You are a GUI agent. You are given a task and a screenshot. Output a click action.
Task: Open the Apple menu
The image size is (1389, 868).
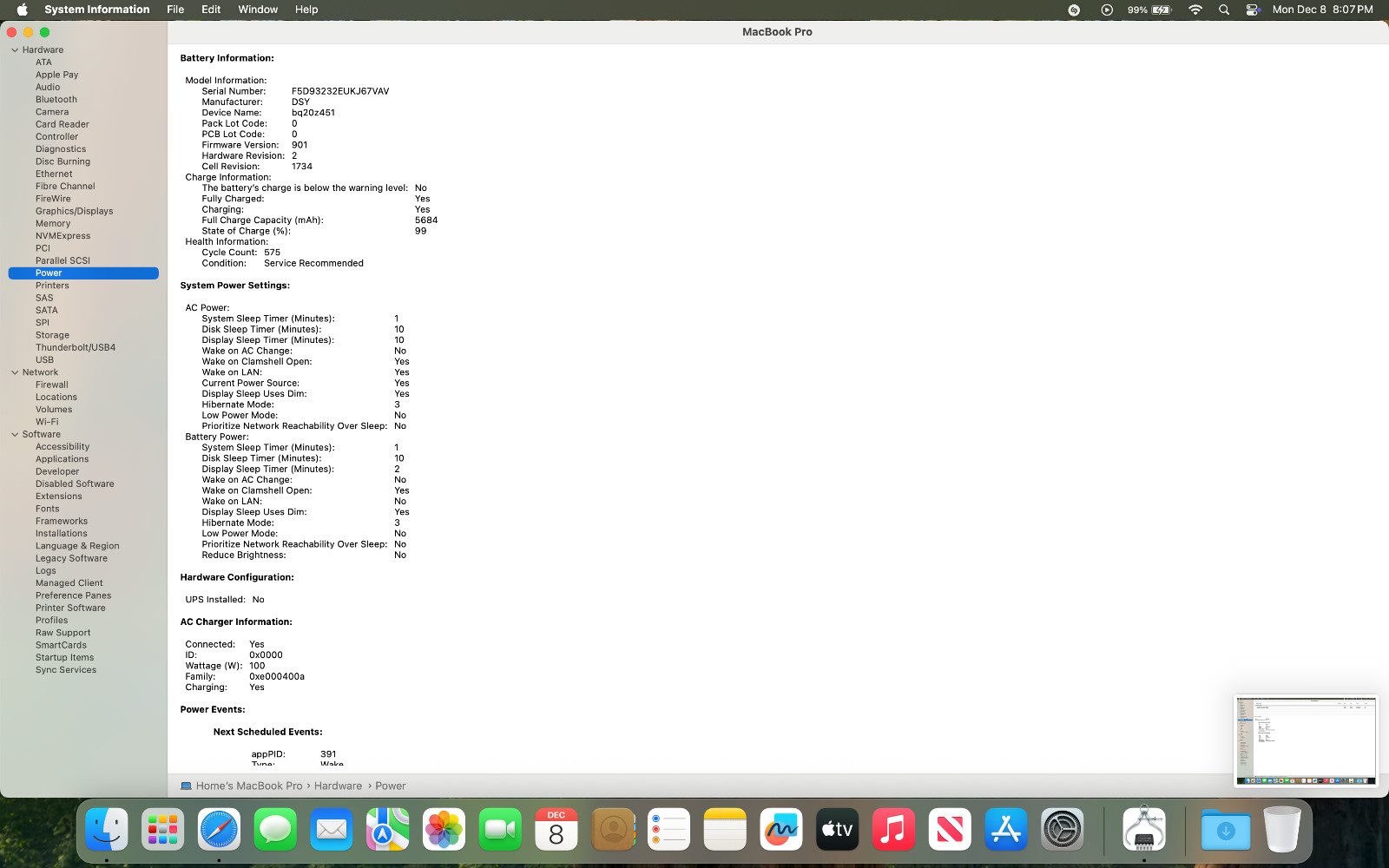[x=23, y=10]
